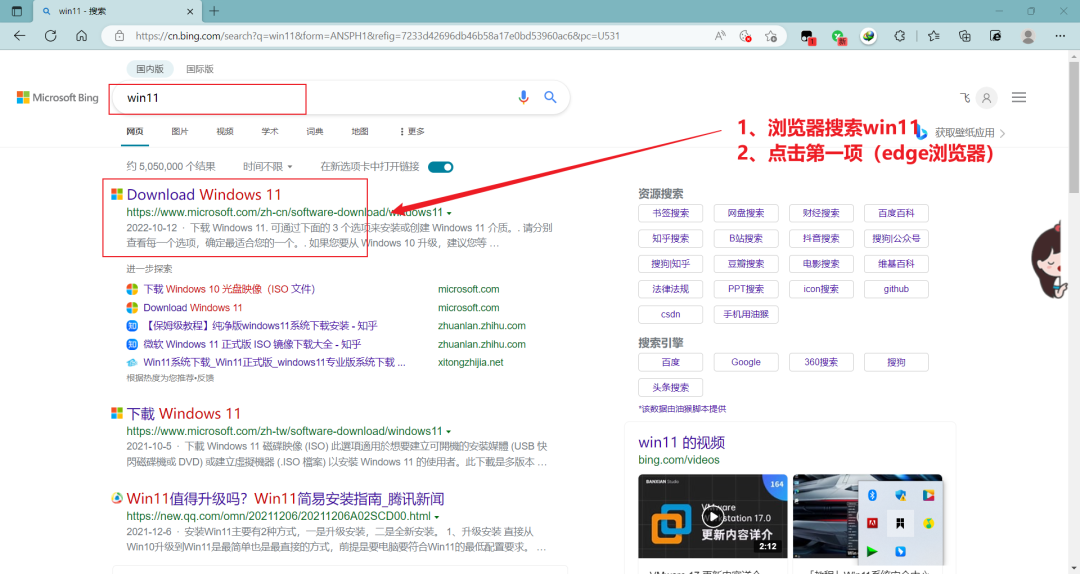Click the black extension icon with red badge
The width and height of the screenshot is (1080, 574).
click(x=807, y=37)
